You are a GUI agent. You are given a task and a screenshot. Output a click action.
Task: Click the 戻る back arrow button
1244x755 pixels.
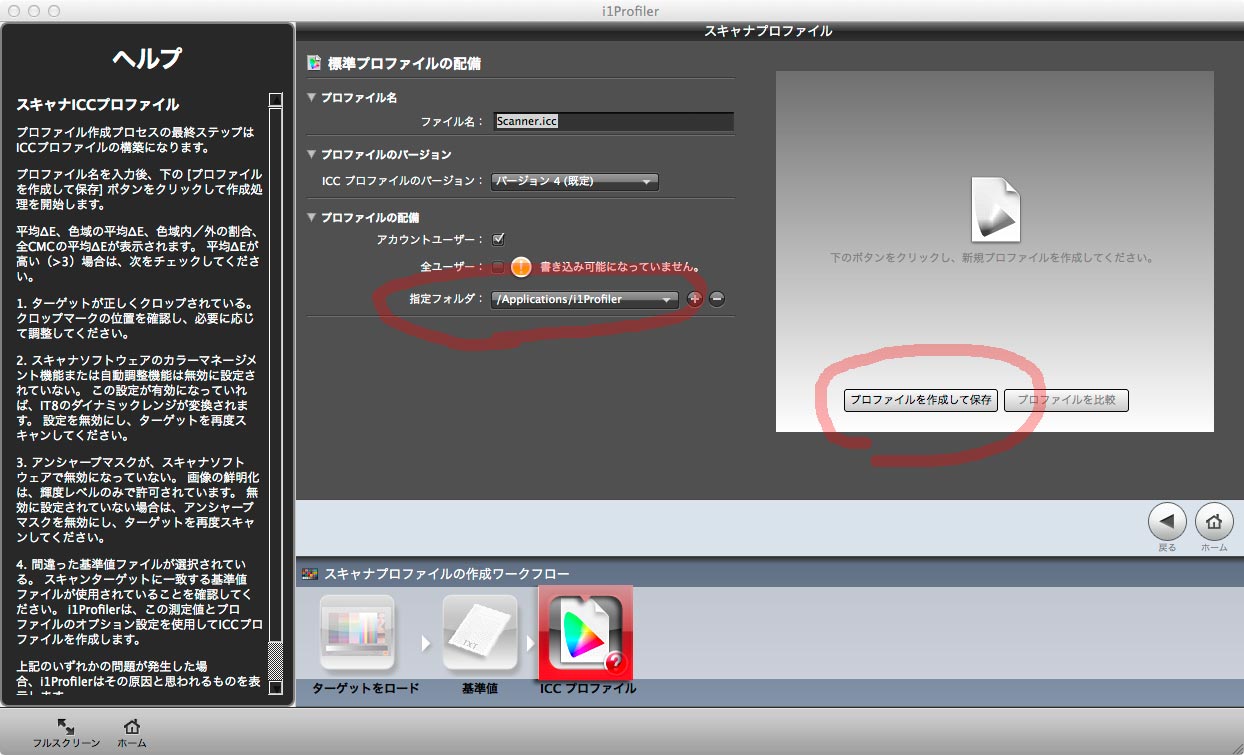(x=1167, y=521)
